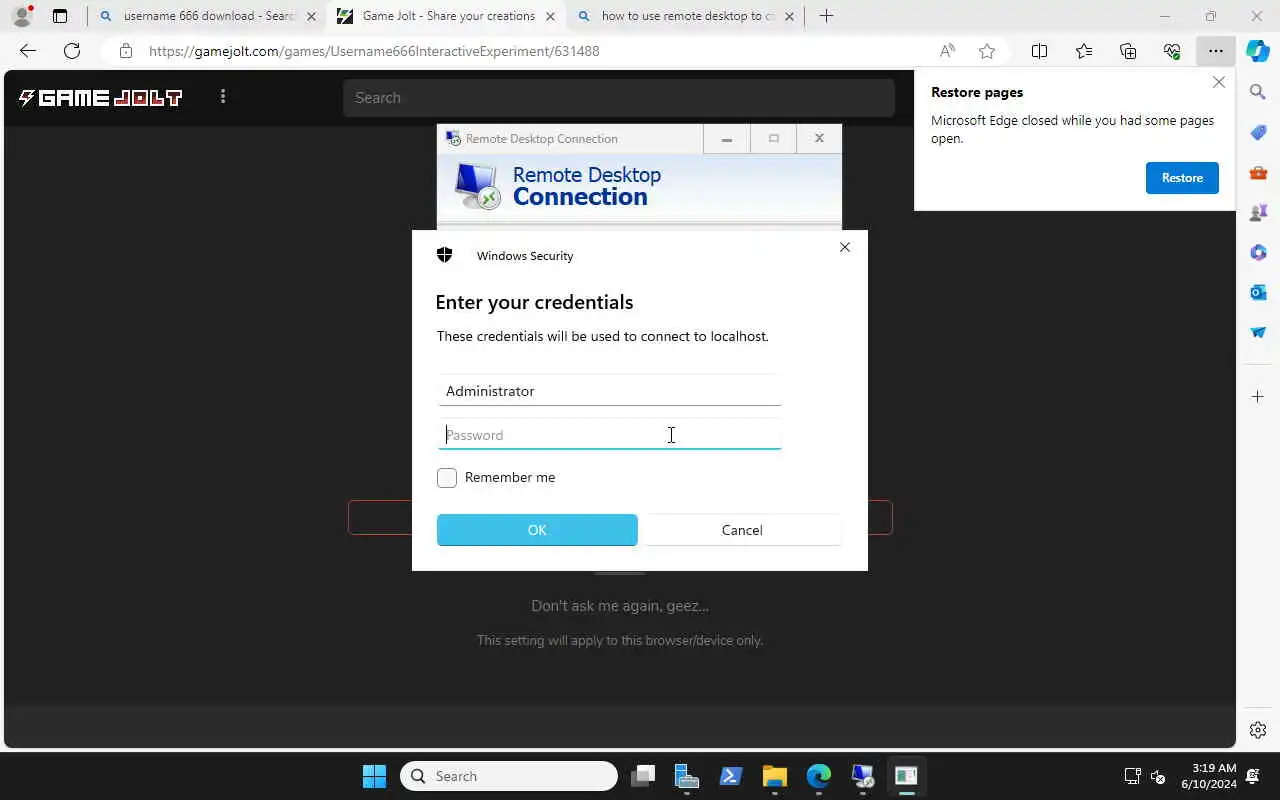Screen dimensions: 1280x800
Task: Open sidebar Search icon
Action: coord(1258,92)
